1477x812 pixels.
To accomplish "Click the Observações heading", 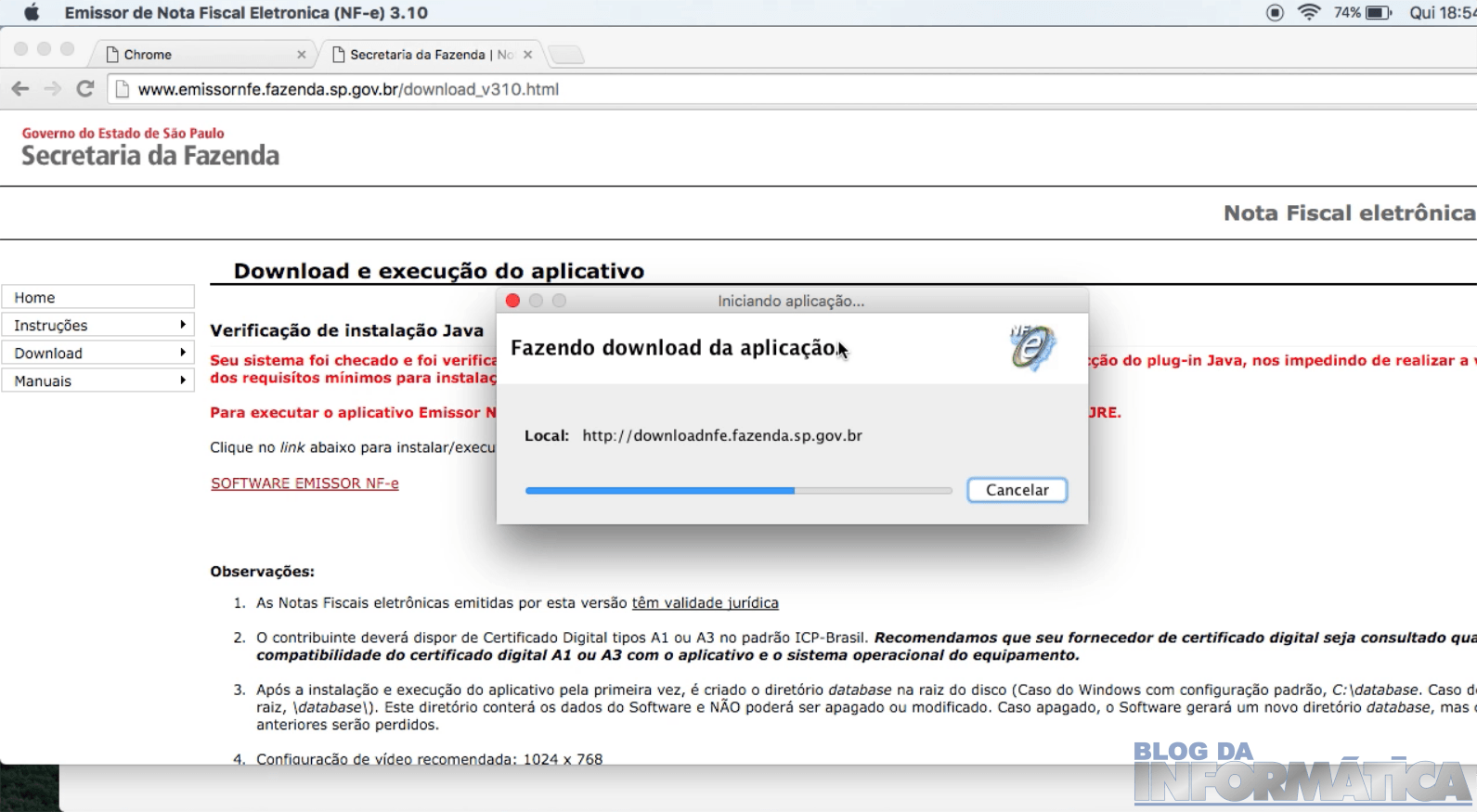I will [263, 572].
